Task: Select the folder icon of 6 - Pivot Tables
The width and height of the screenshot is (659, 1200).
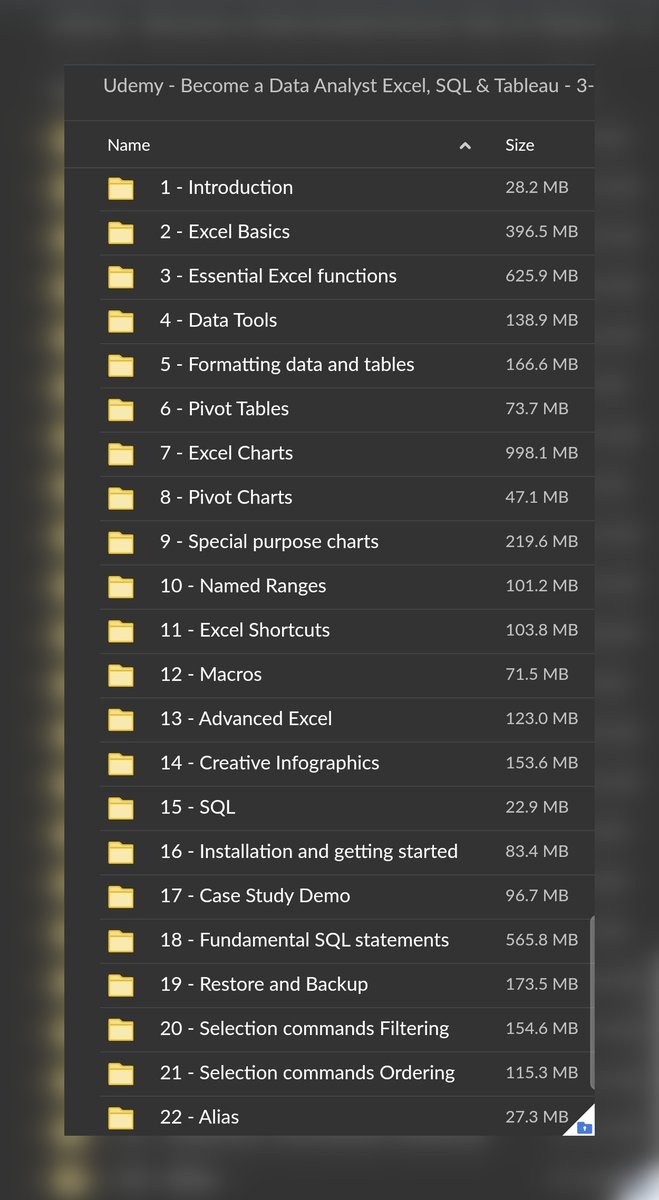Action: [121, 410]
